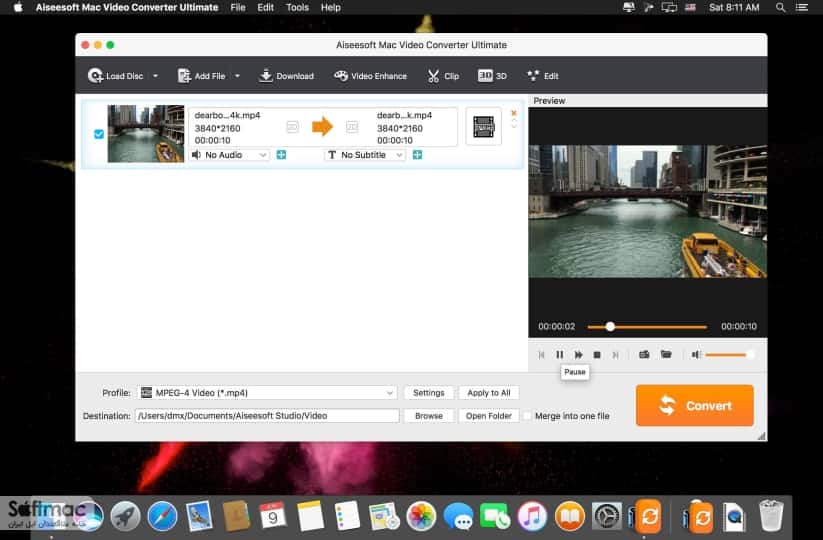Click the orange Convert button
This screenshot has height=540, width=823.
(695, 406)
